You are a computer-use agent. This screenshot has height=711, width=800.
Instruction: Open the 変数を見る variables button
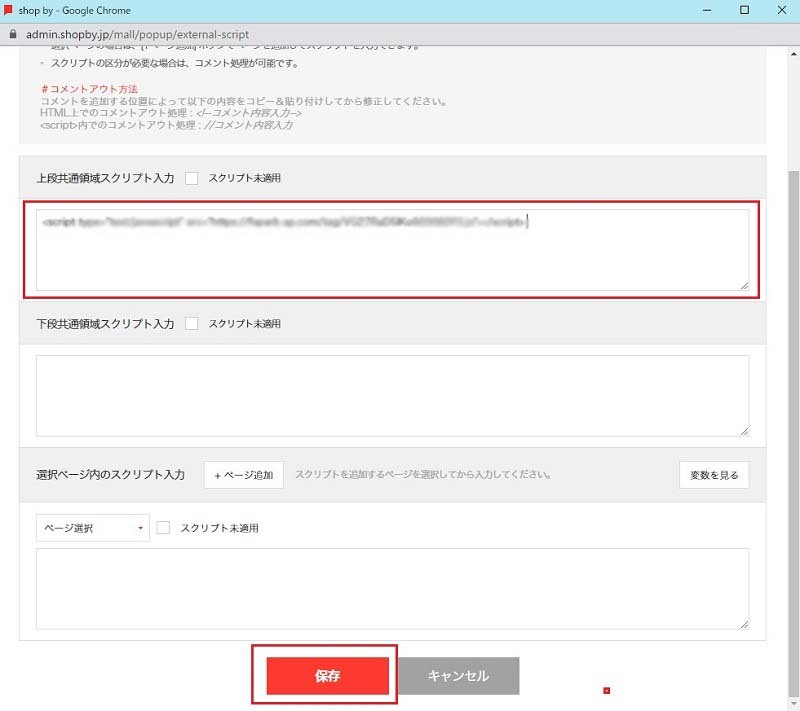pyautogui.click(x=714, y=475)
